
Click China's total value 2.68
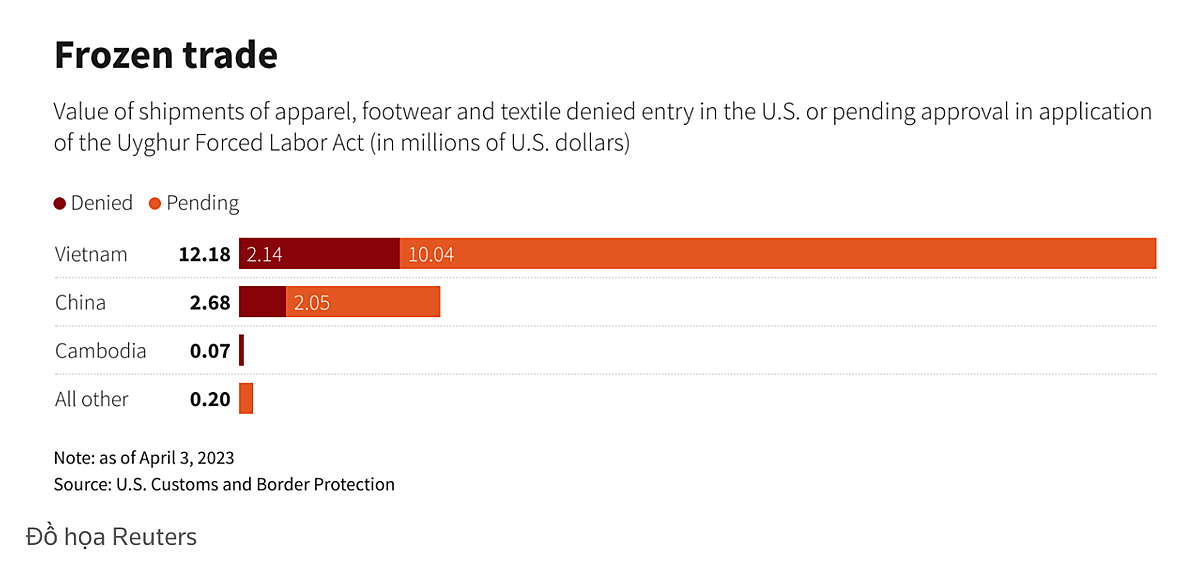(x=210, y=302)
